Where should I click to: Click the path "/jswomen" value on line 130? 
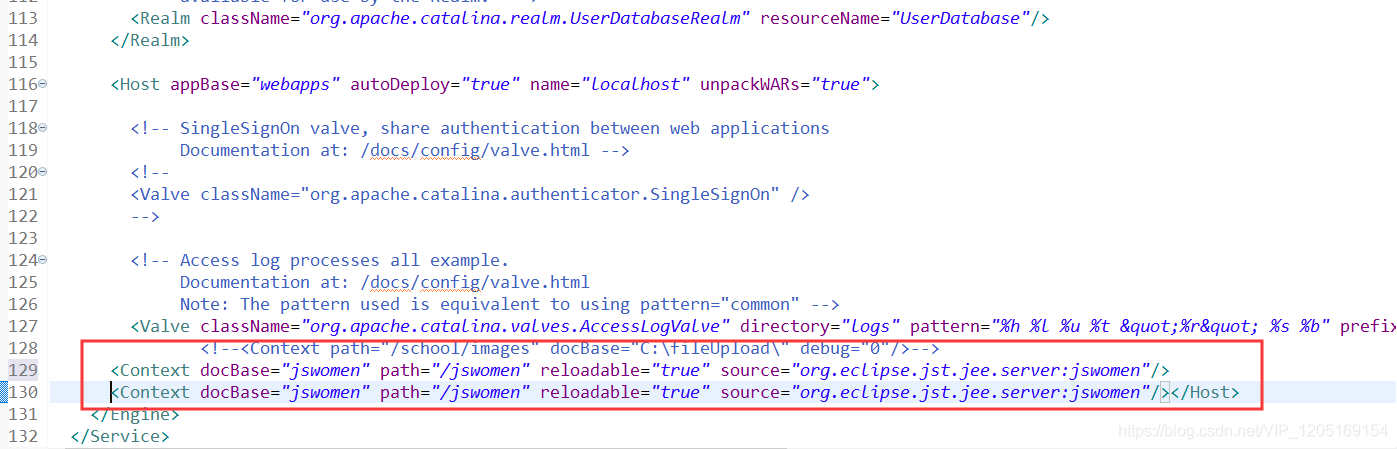click(x=480, y=393)
